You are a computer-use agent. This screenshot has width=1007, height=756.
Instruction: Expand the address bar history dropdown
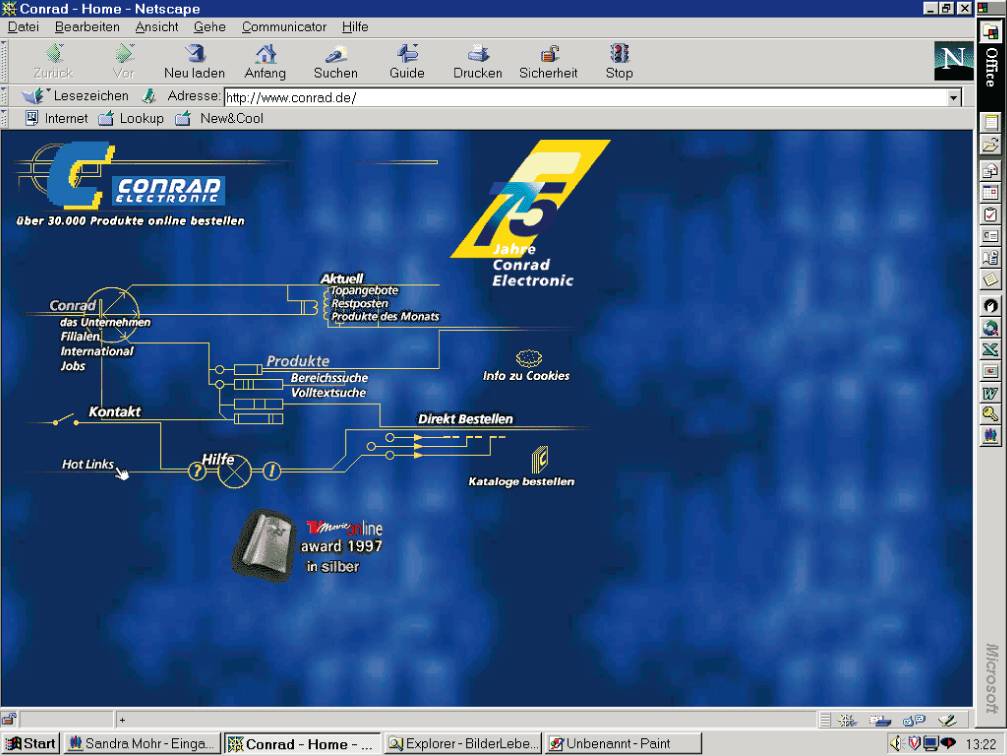pyautogui.click(x=953, y=98)
